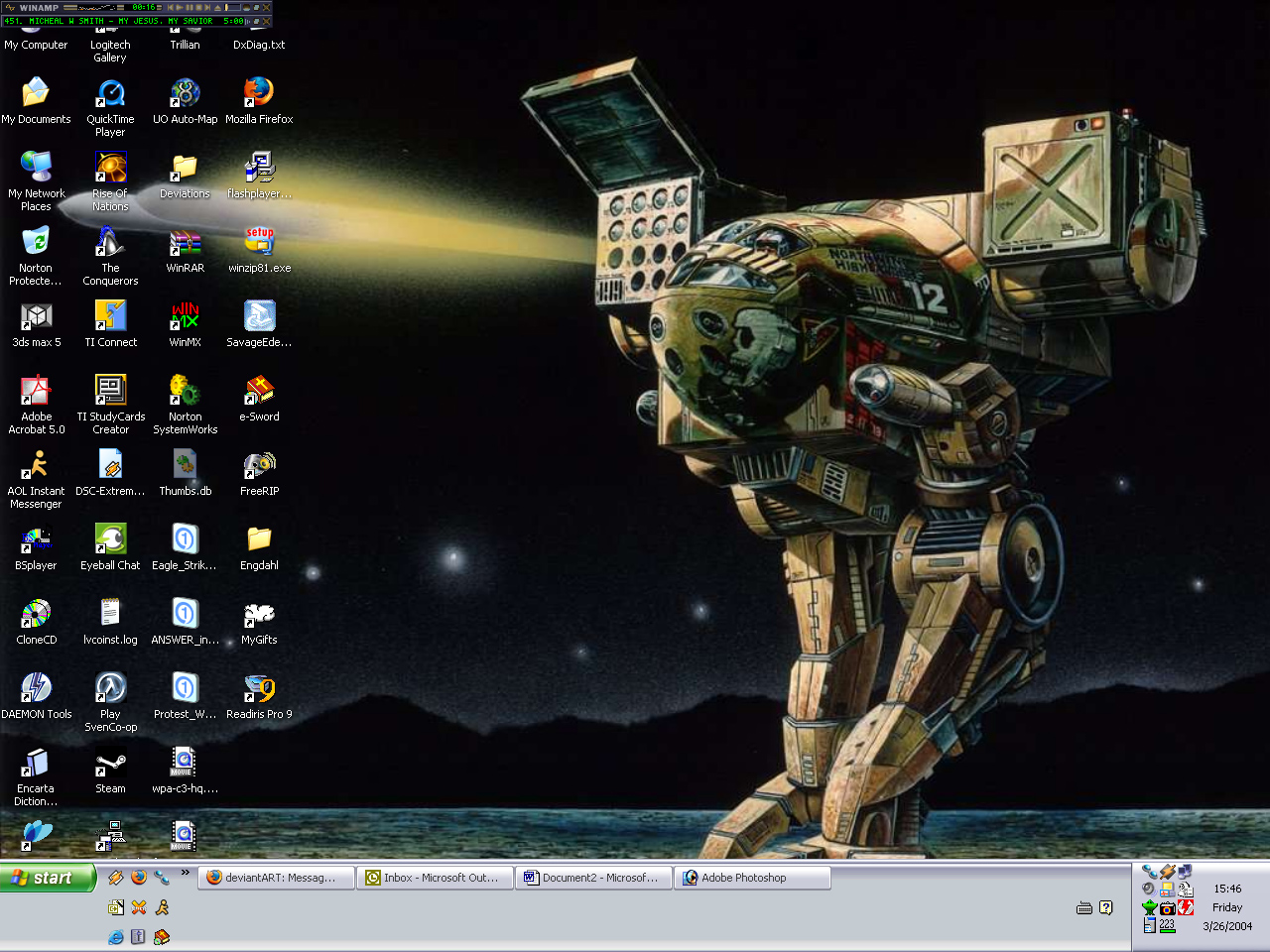The height and width of the screenshot is (952, 1270).
Task: Select the Readiris Pro 9 icon
Action: pyautogui.click(x=259, y=696)
